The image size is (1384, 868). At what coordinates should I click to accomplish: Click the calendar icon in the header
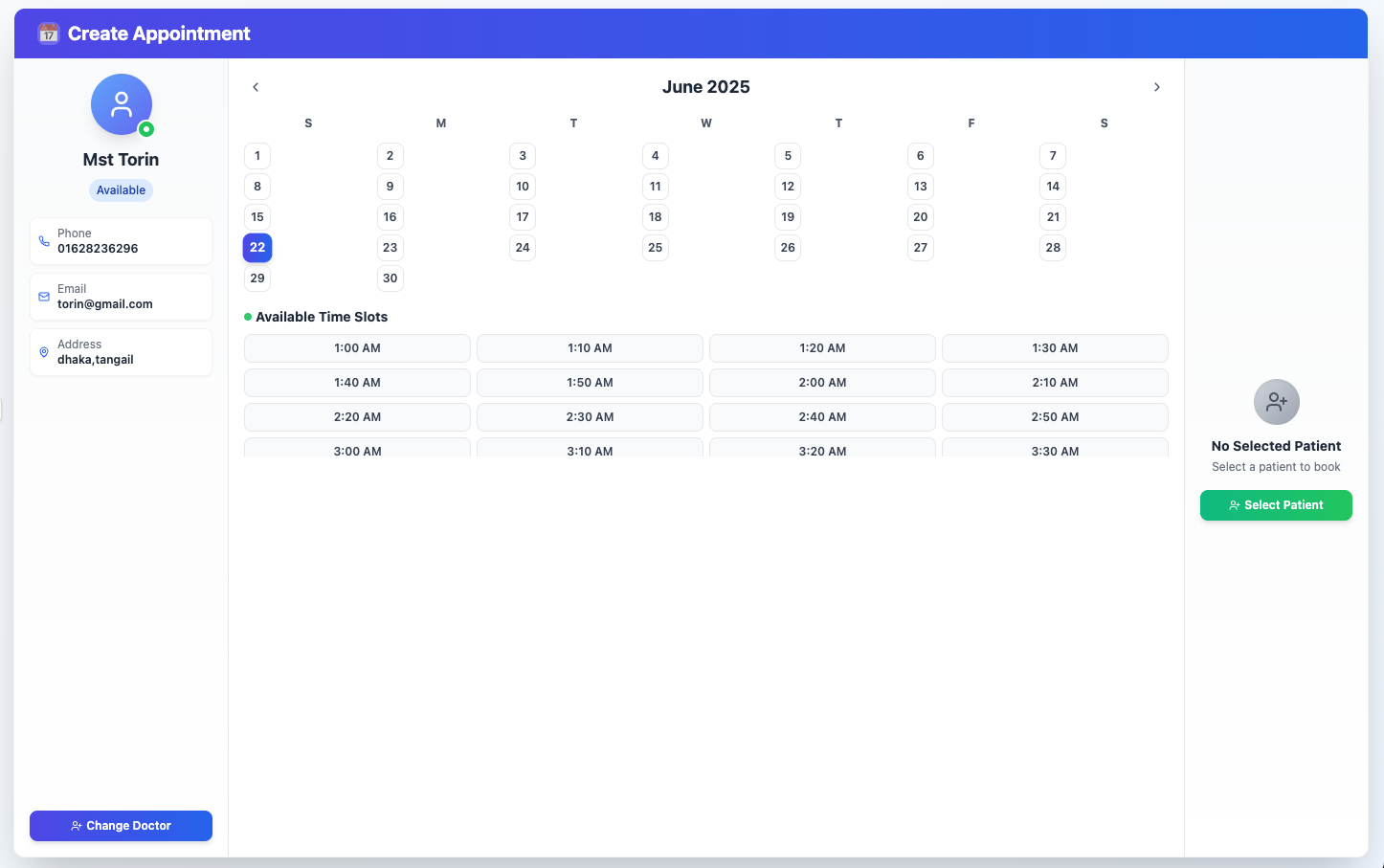(x=47, y=33)
